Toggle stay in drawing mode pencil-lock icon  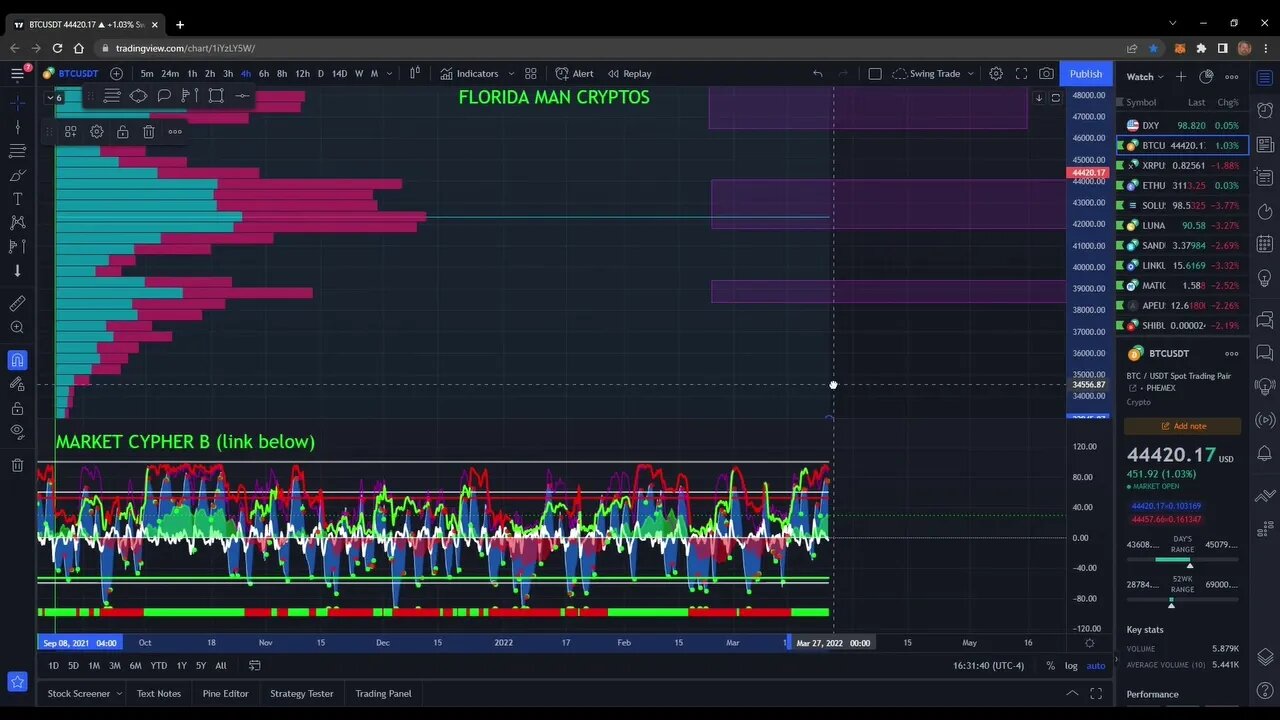coord(17,384)
